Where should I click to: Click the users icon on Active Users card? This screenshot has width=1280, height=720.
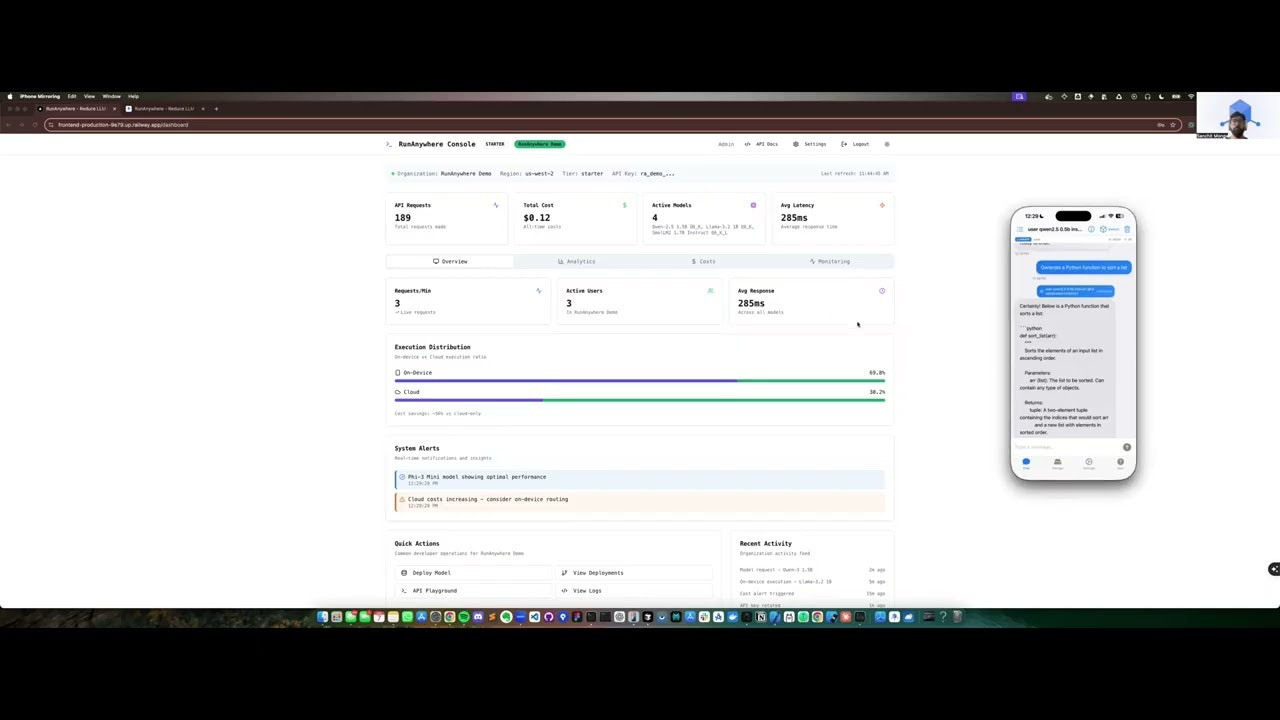click(710, 291)
